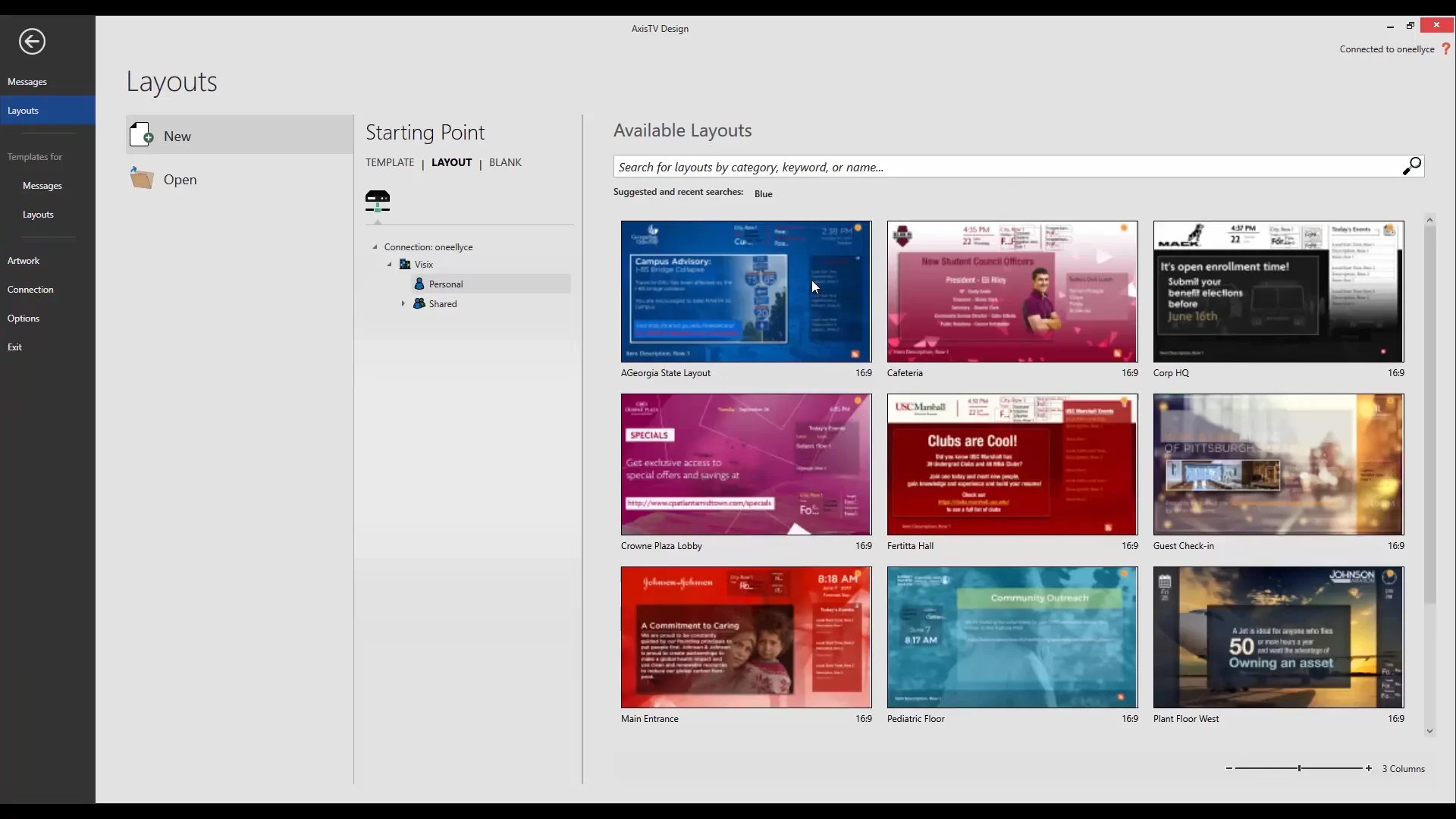Collapse the Visix tree node
The height and width of the screenshot is (819, 1456).
point(390,265)
